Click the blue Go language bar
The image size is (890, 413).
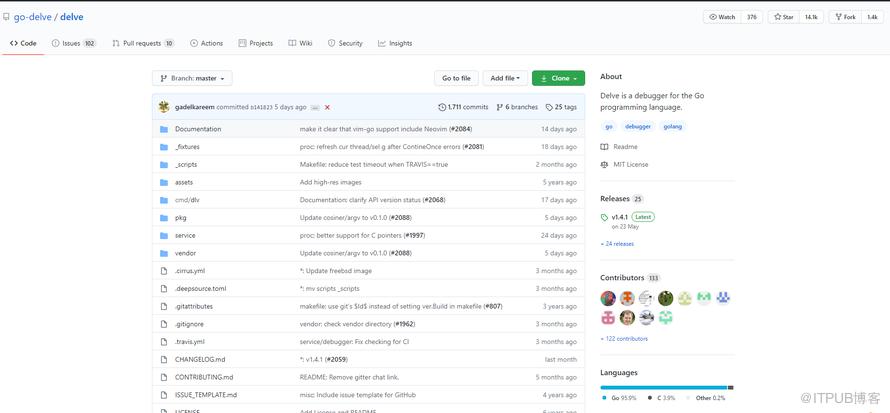coord(664,387)
